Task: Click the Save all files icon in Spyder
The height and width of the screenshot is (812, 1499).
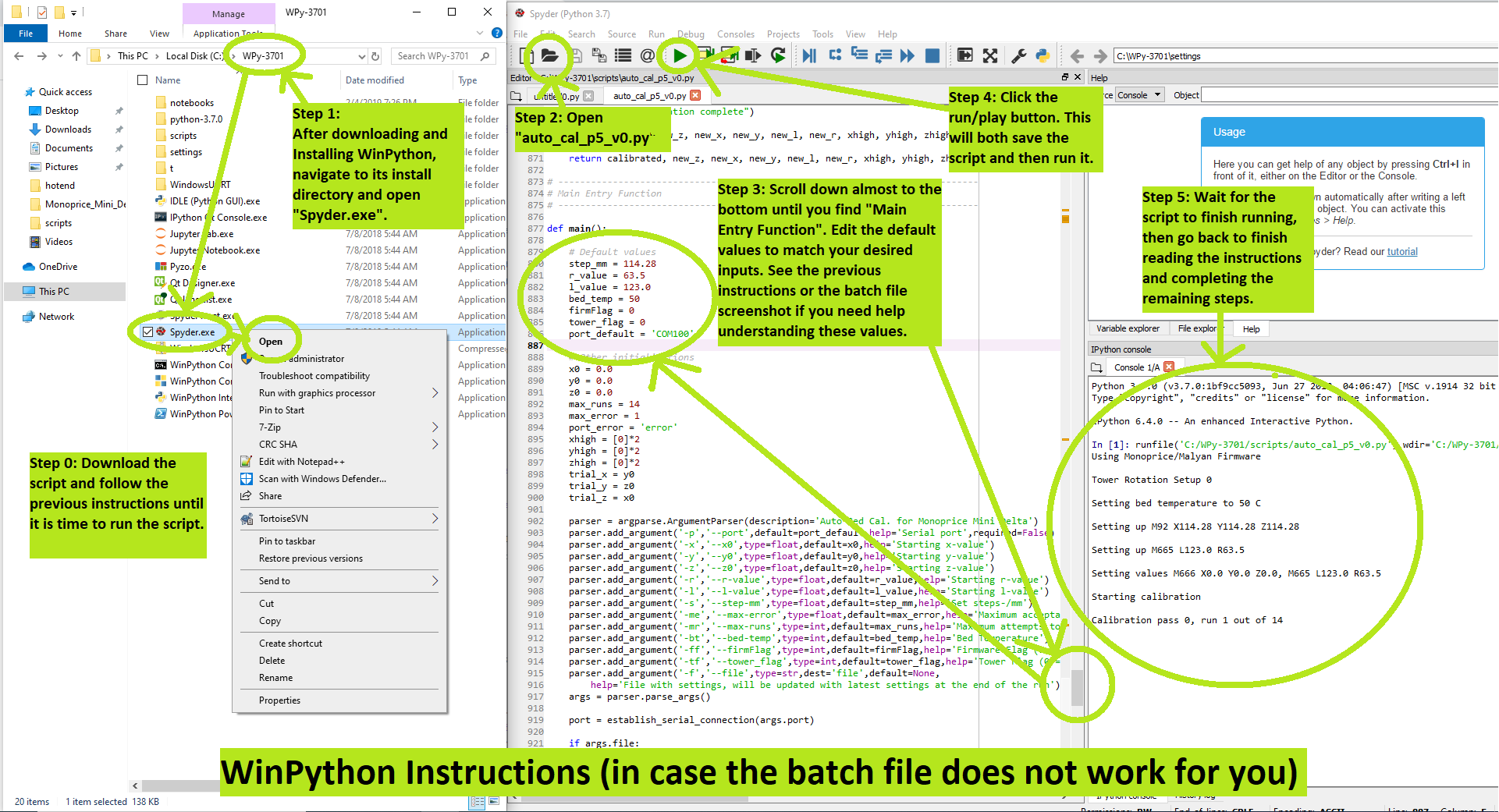Action: coord(599,55)
